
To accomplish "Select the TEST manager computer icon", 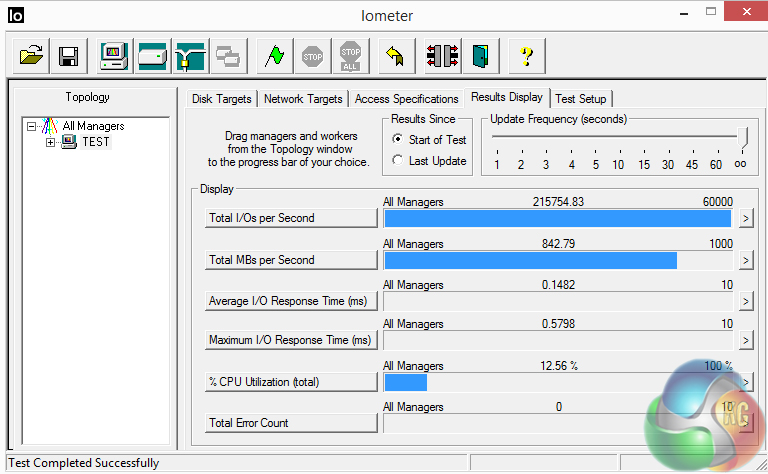I will 69,142.
